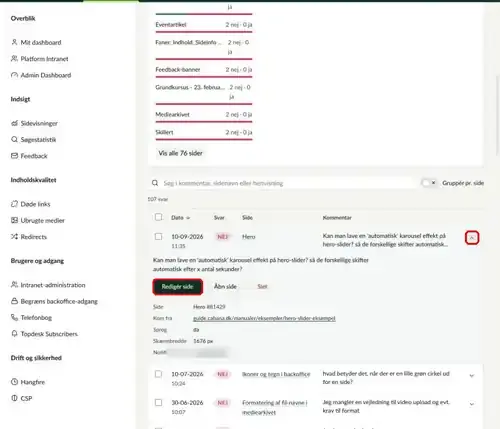Click the Hangfire clock icon

[14, 382]
